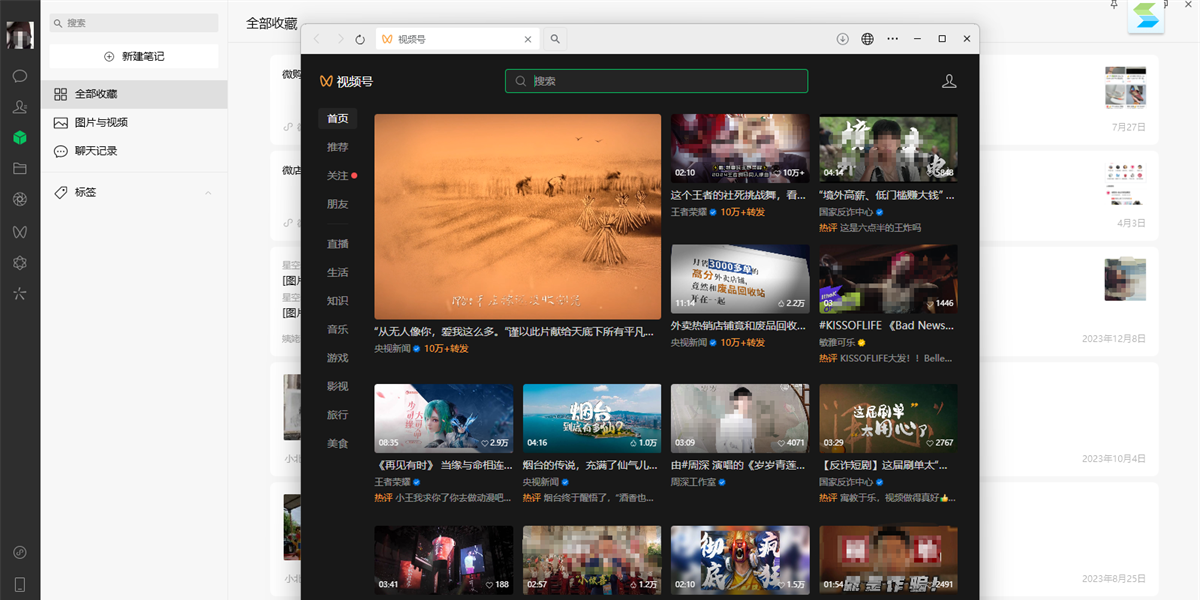The image size is (1200, 600).
Task: Click the globe icon in the title bar
Action: (x=867, y=38)
